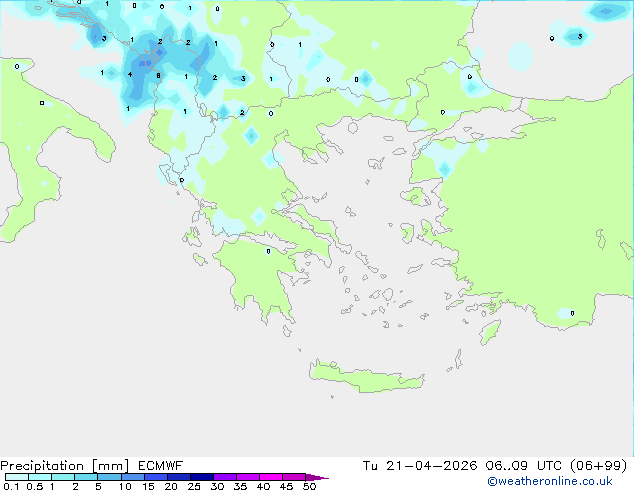The width and height of the screenshot is (634, 490).
Task: Click the legend tick label '0.1'
Action: click(11, 486)
